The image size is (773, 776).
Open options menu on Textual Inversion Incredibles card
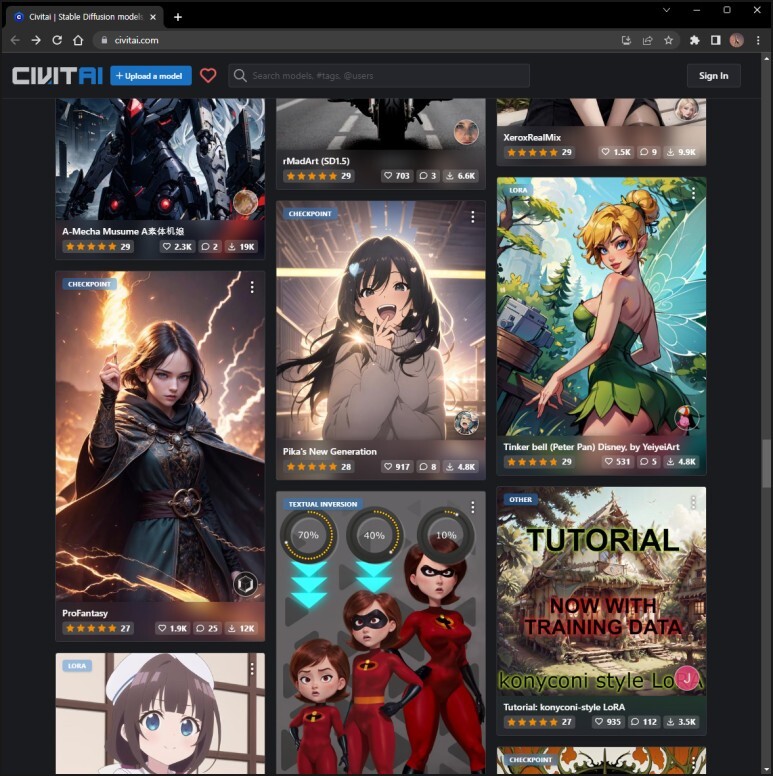(473, 507)
